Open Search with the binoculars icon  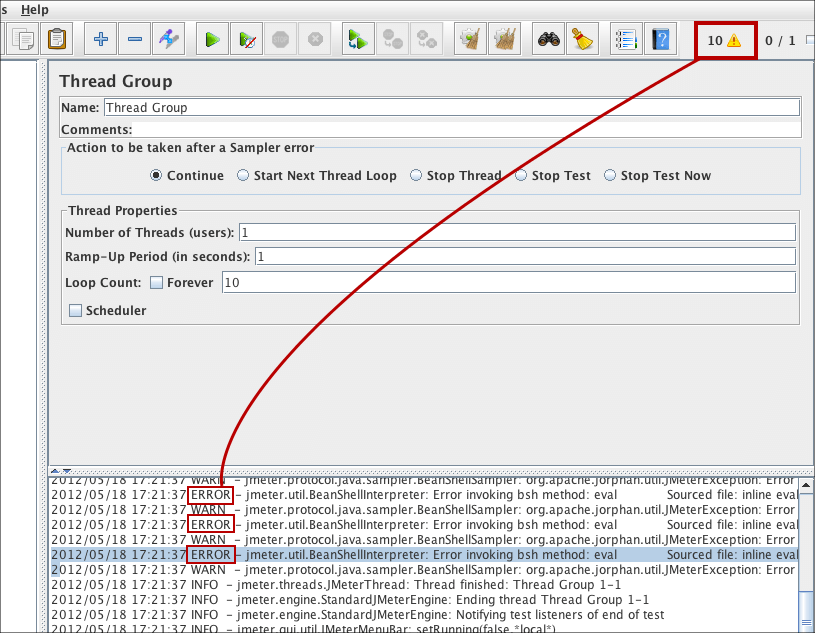click(x=548, y=40)
